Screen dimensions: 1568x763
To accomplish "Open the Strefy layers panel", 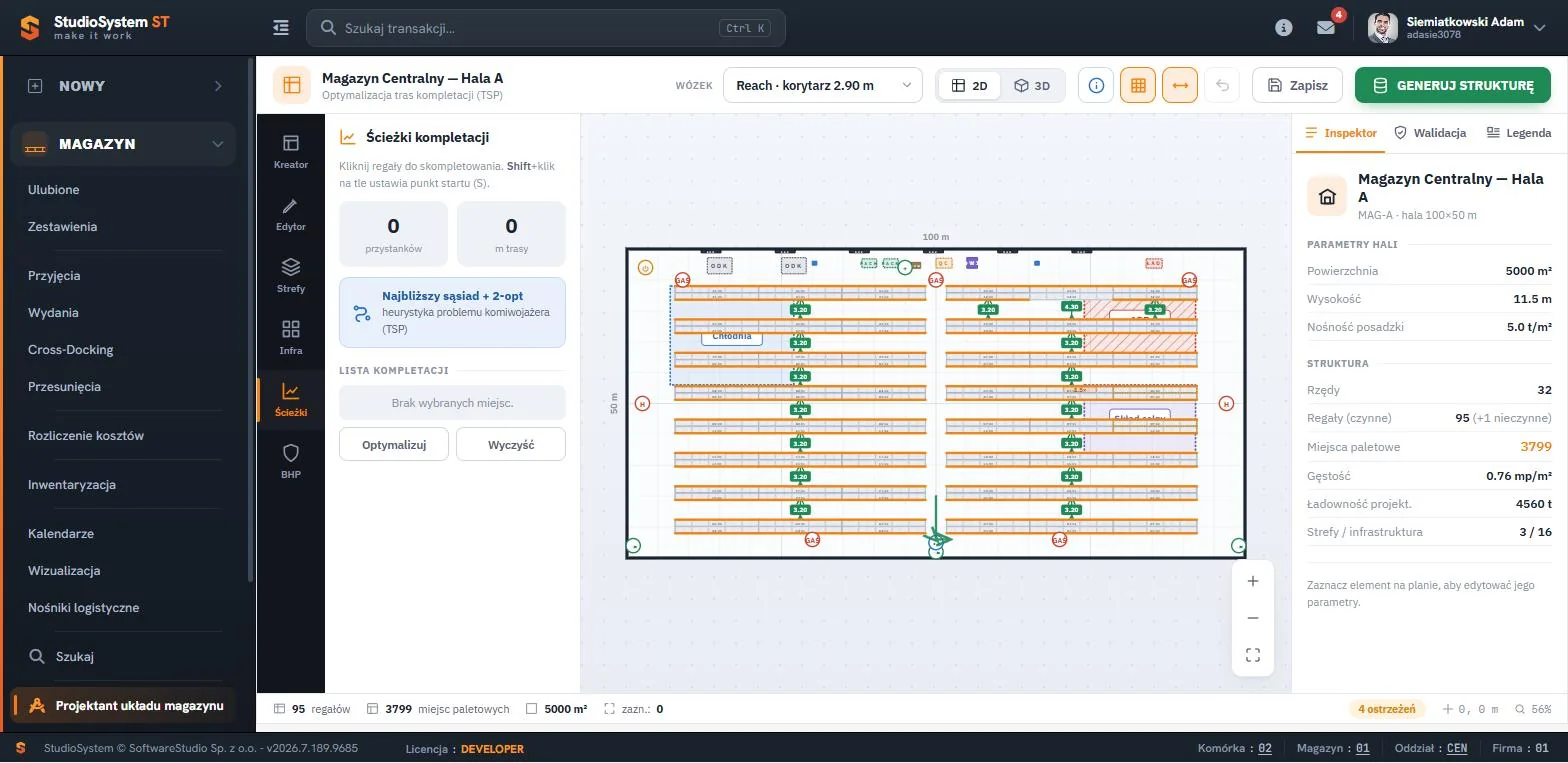I will click(x=291, y=275).
